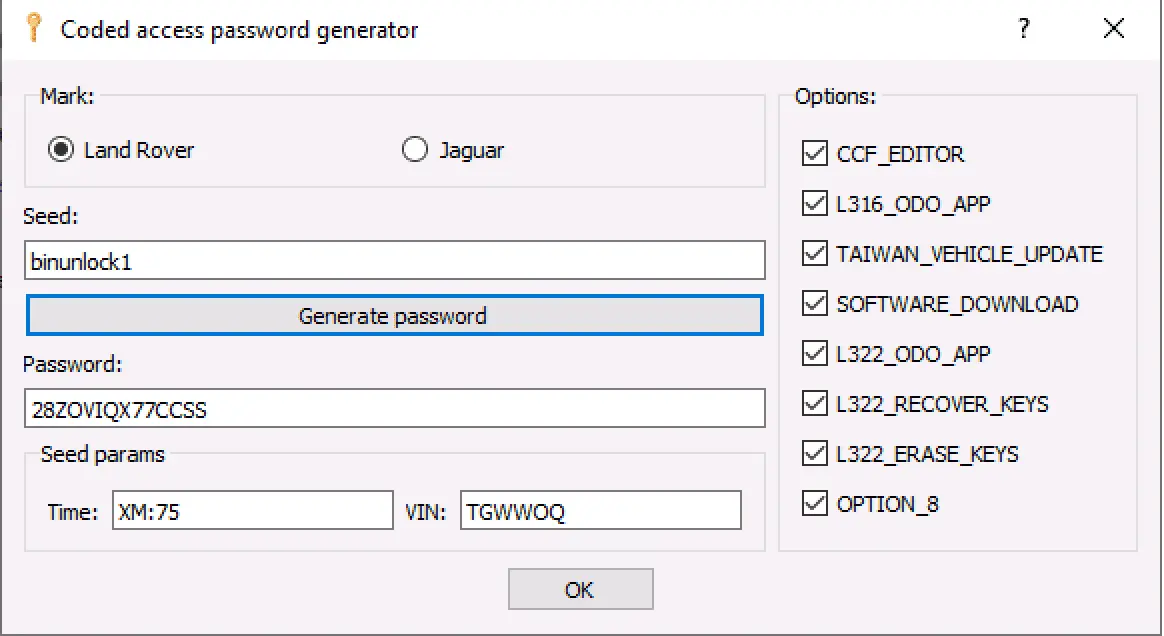Disable the L322_ERASE_KEYS checkbox
This screenshot has width=1164, height=636.
point(814,453)
